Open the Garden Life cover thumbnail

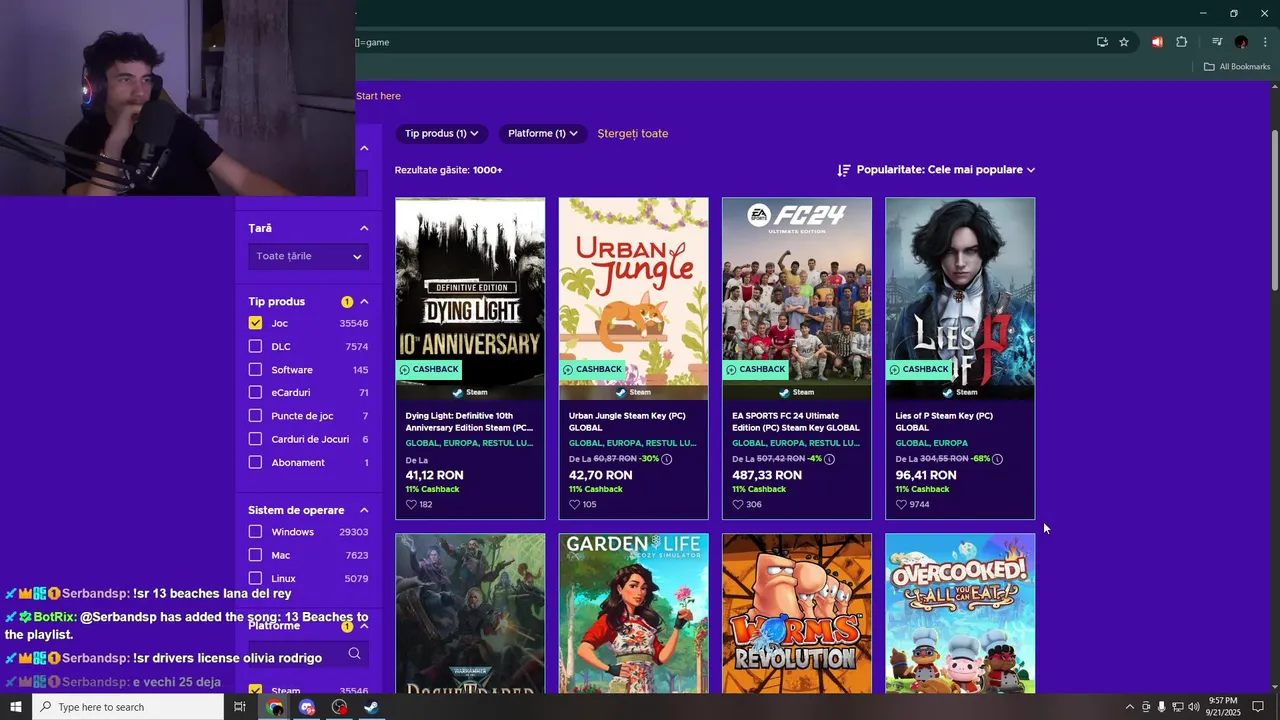(x=633, y=613)
